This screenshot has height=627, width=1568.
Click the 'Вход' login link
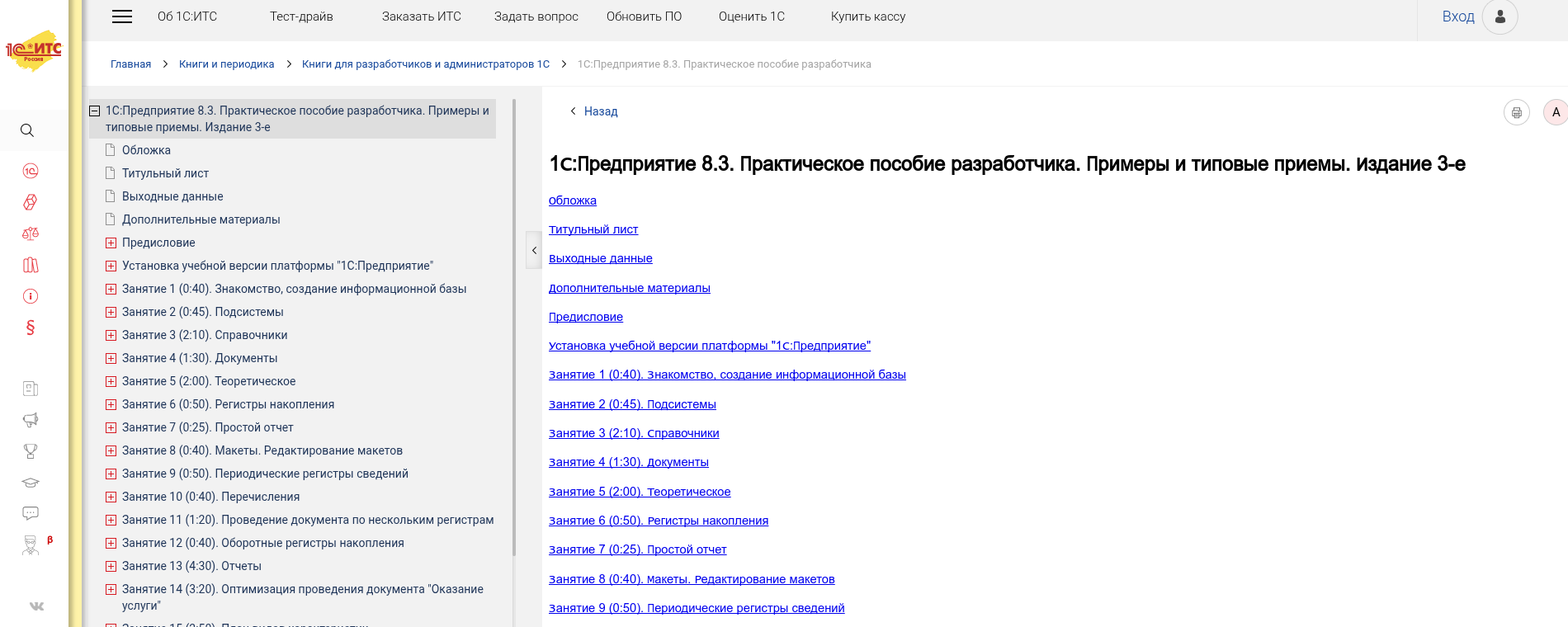tap(1458, 16)
